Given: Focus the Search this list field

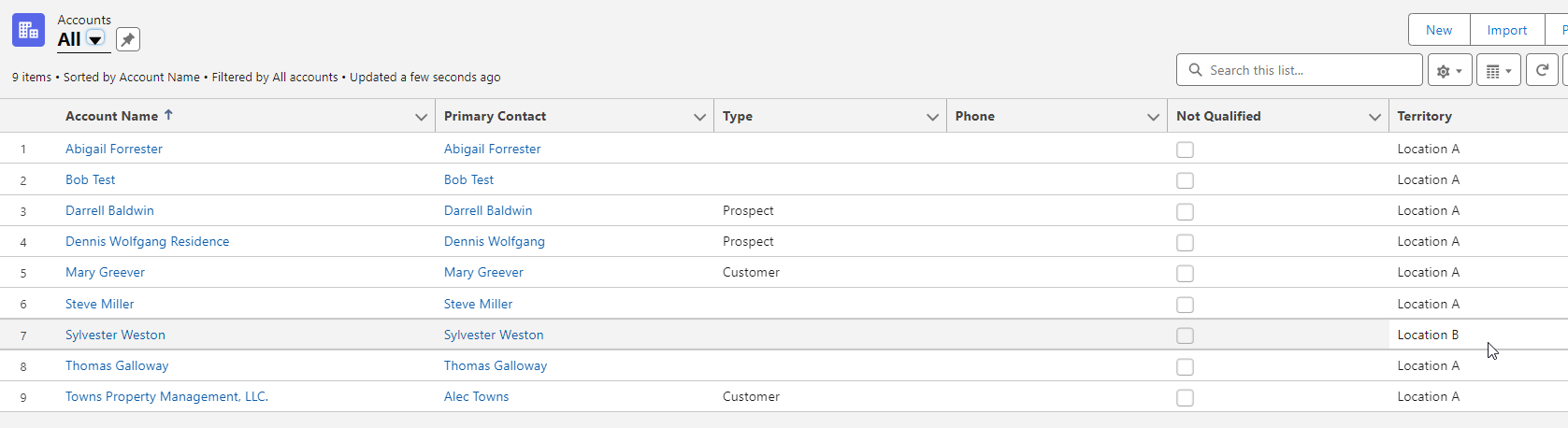Looking at the screenshot, I should 1300,70.
